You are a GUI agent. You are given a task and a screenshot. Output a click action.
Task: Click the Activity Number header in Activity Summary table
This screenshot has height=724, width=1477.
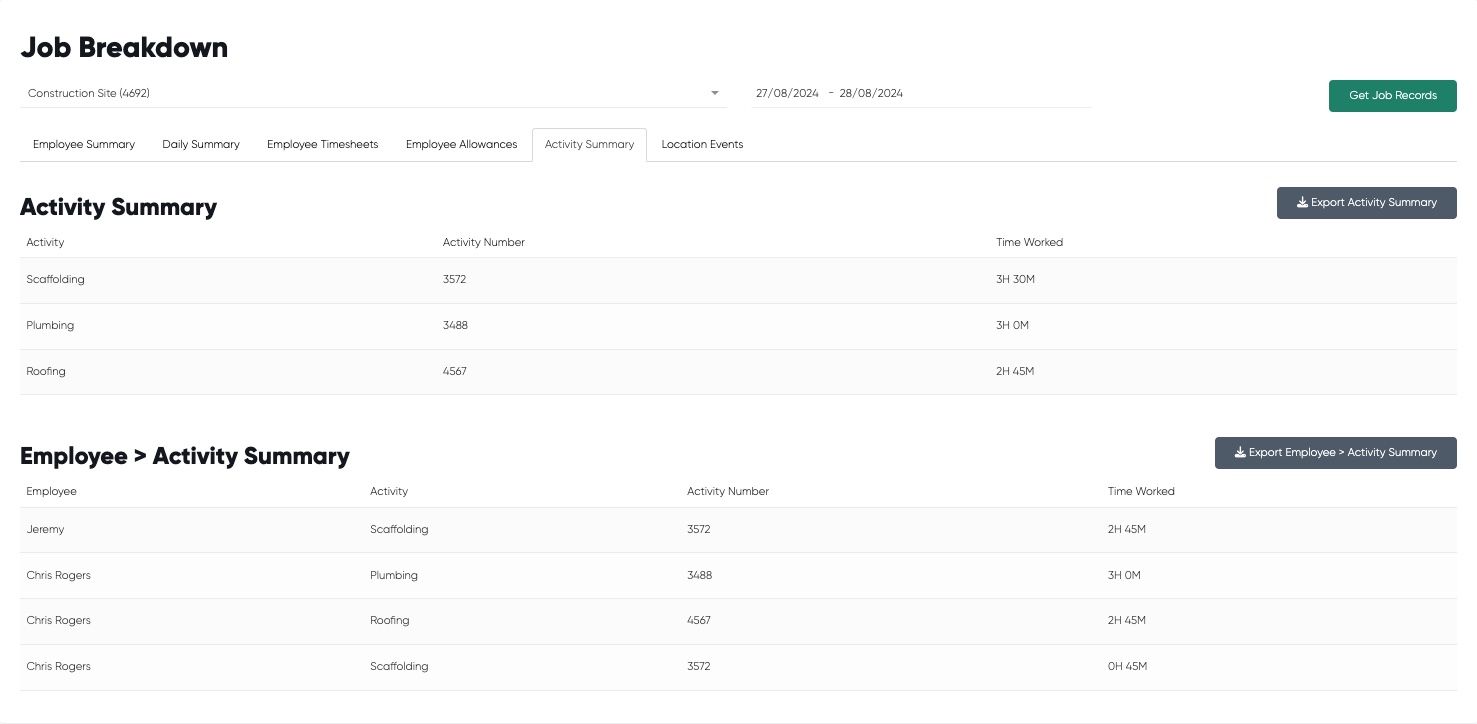point(483,242)
